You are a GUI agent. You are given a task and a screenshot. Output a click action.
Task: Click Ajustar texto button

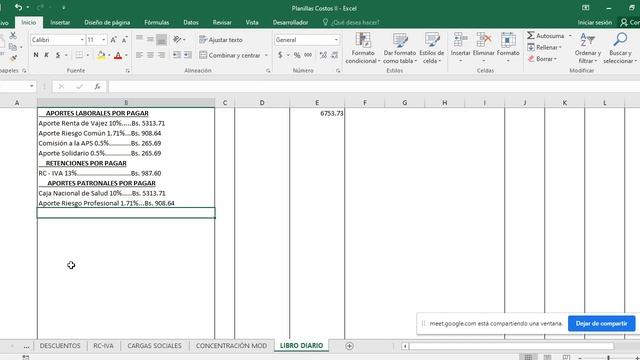pos(221,40)
